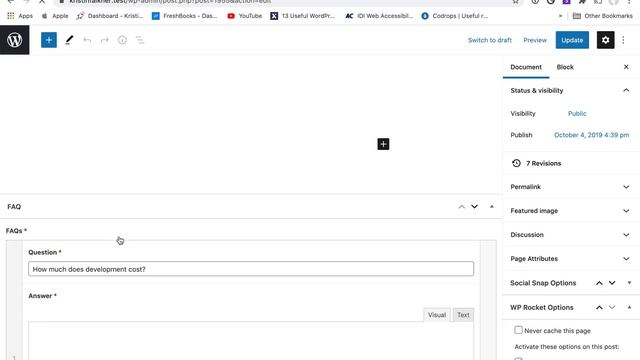
Task: Move WP Rocket Options box down
Action: 612,307
